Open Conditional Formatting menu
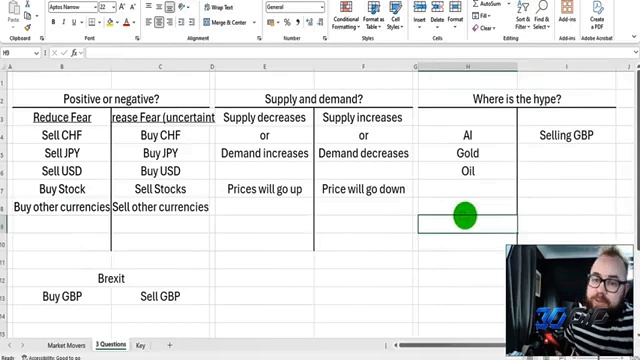Screen dimensions: 640x360 [x=346, y=16]
